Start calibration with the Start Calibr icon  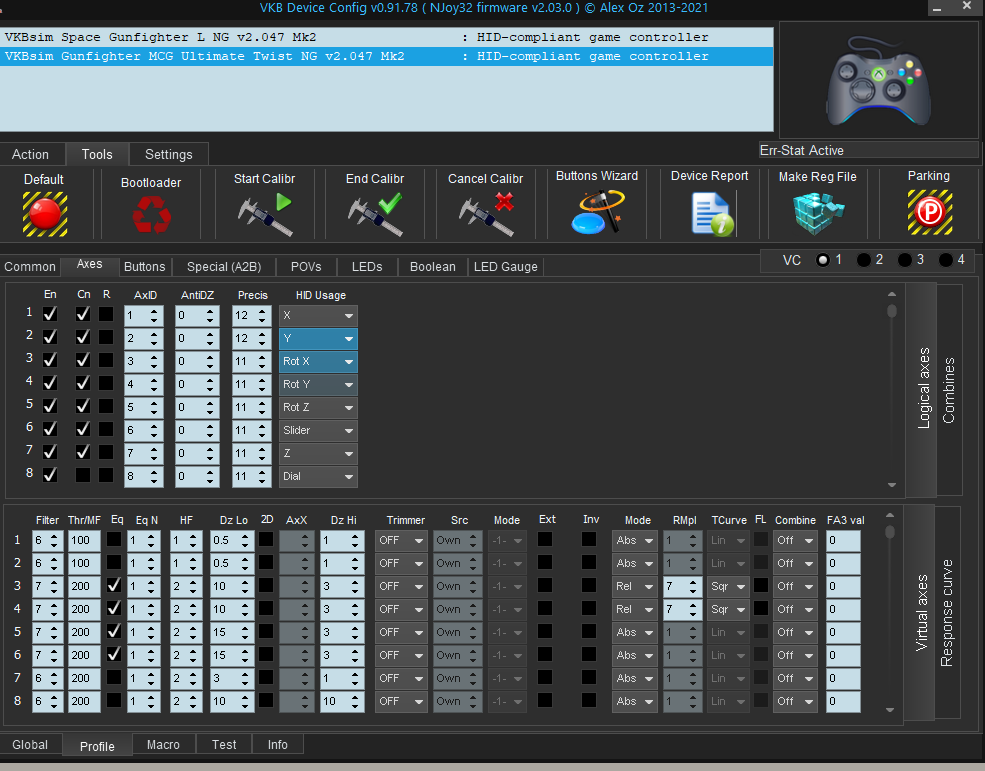point(265,214)
